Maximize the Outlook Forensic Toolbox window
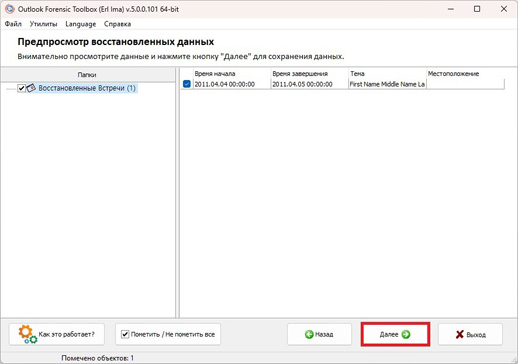Image resolution: width=518 pixels, height=364 pixels. 477,9
